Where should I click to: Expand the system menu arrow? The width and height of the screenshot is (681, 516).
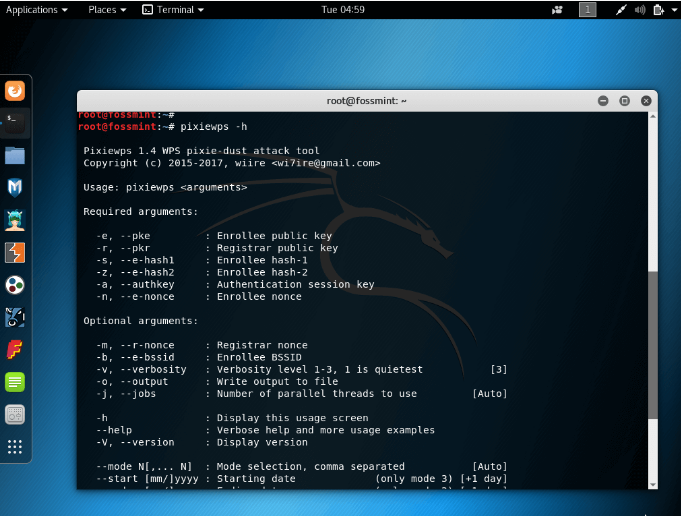click(x=674, y=10)
